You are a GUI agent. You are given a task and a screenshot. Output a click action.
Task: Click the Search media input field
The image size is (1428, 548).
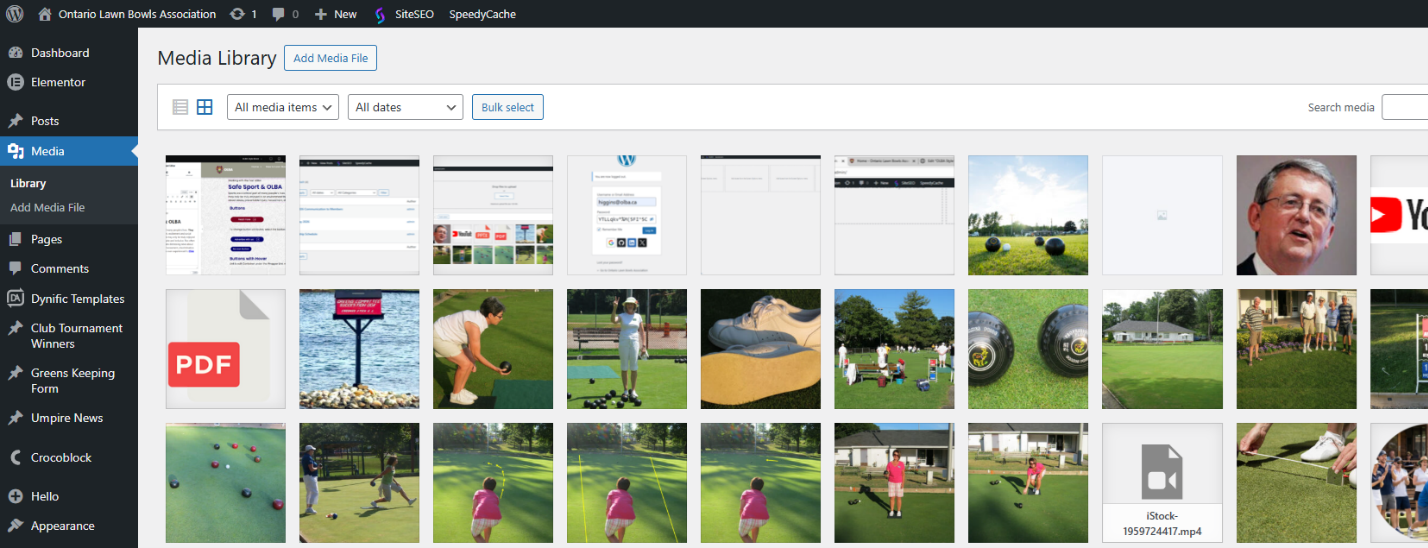click(x=1404, y=107)
